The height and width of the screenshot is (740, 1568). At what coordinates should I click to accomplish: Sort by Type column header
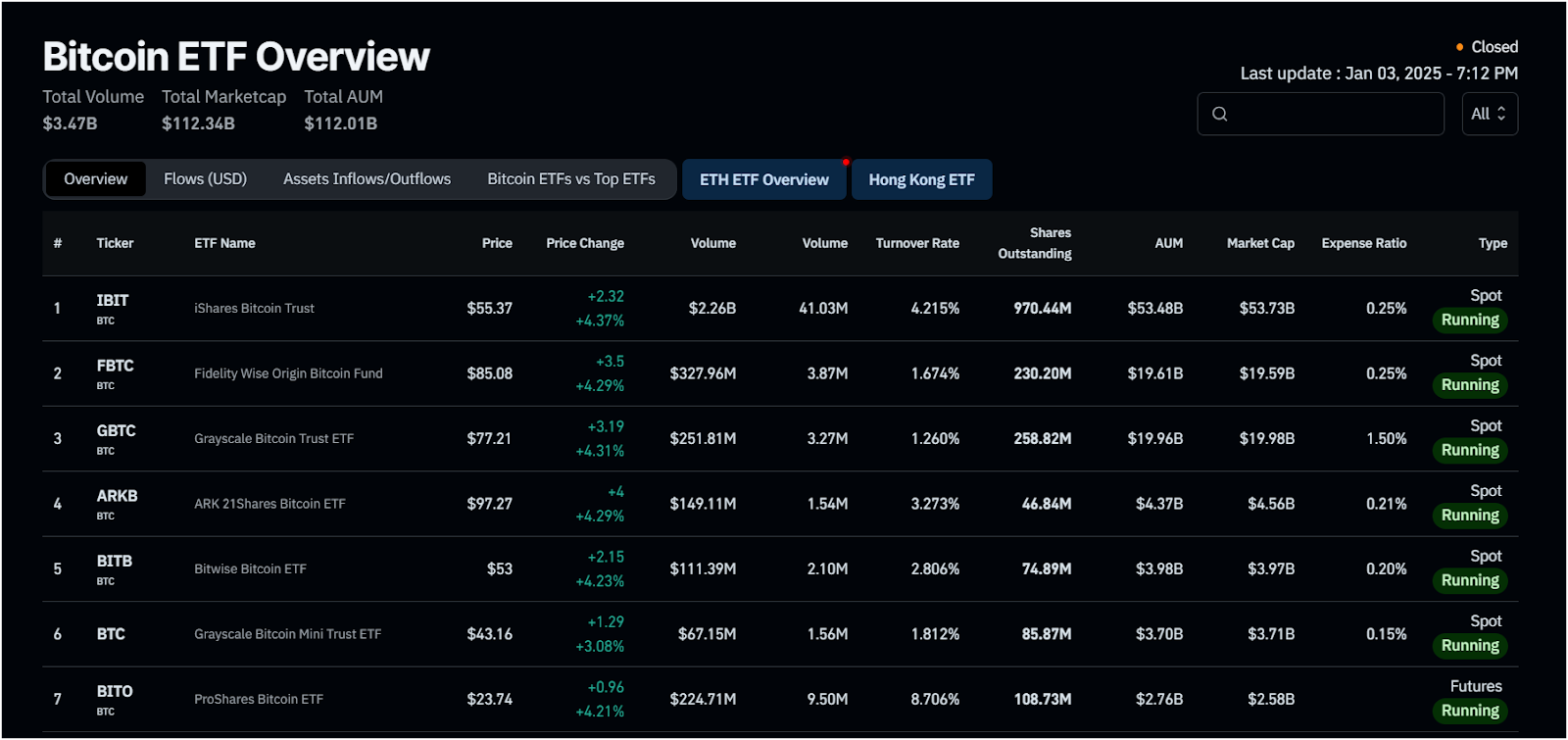[x=1493, y=243]
